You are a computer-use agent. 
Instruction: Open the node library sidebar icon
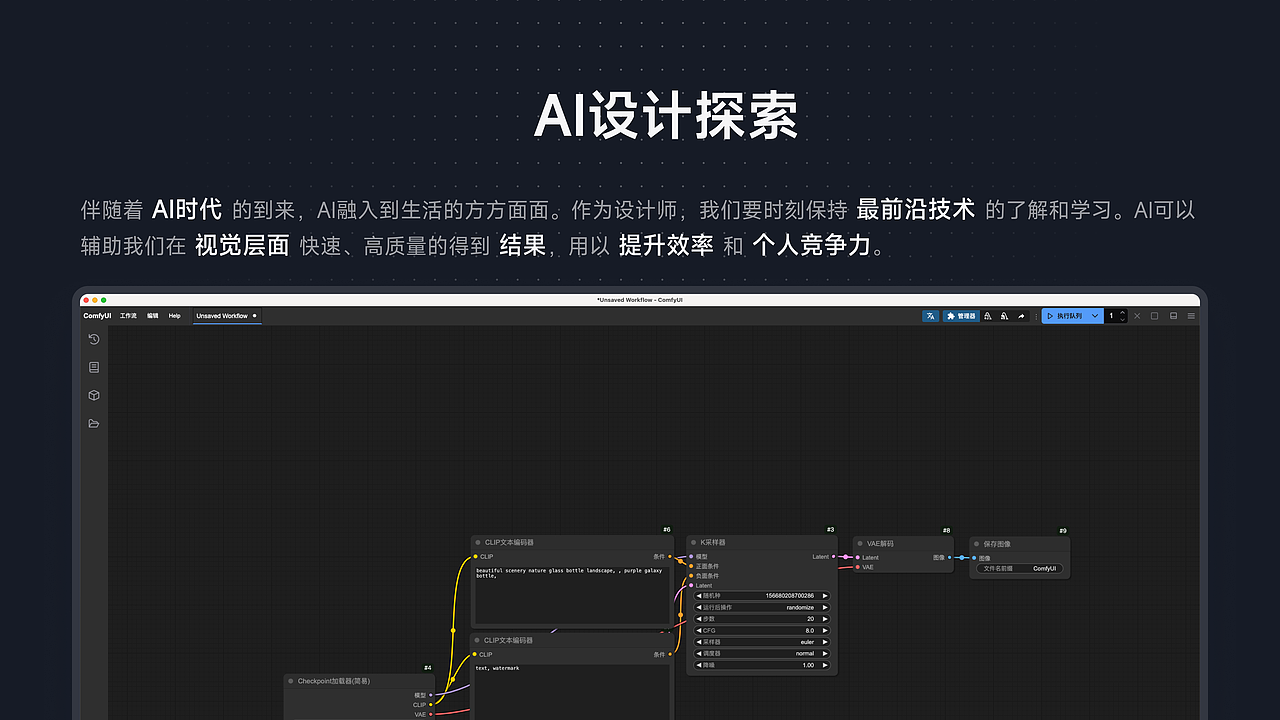coord(94,367)
